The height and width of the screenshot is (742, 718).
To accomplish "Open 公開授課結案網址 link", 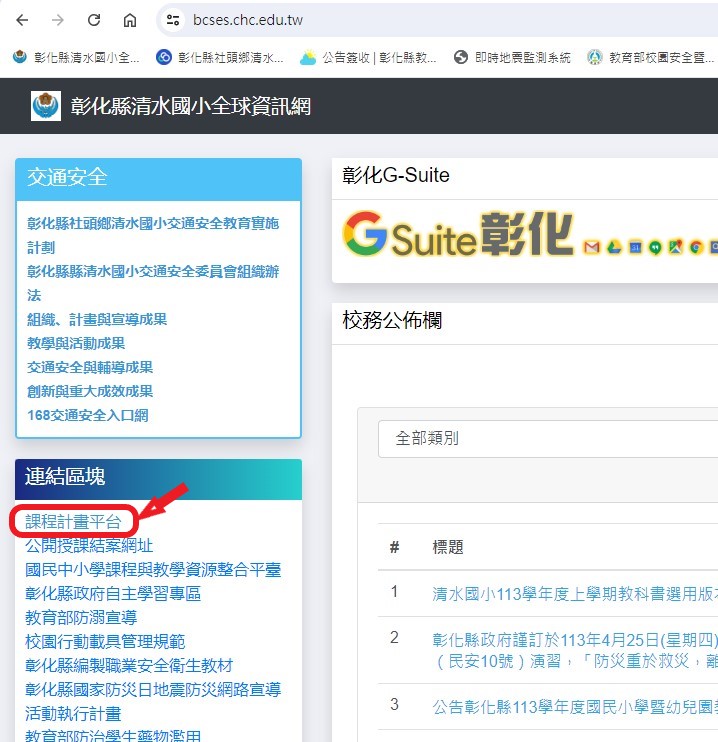I will pos(89,546).
